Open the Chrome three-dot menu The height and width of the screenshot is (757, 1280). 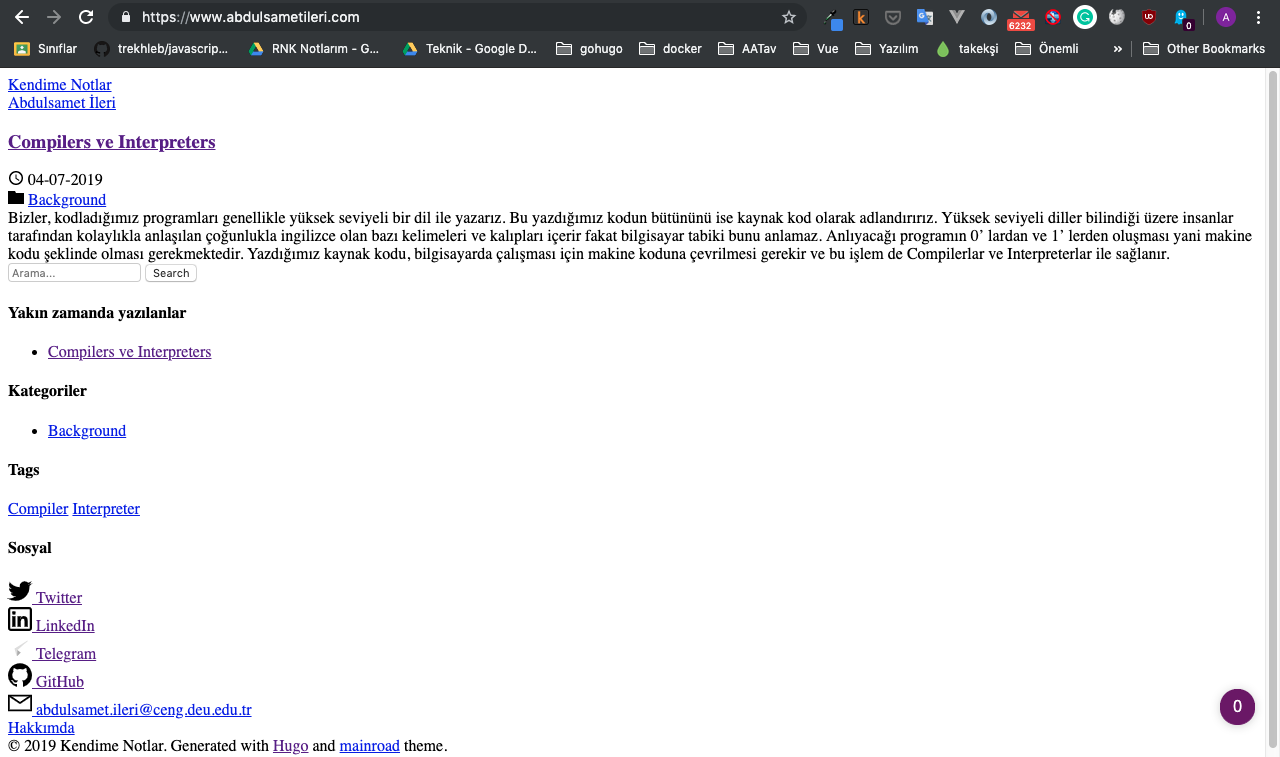(1258, 17)
